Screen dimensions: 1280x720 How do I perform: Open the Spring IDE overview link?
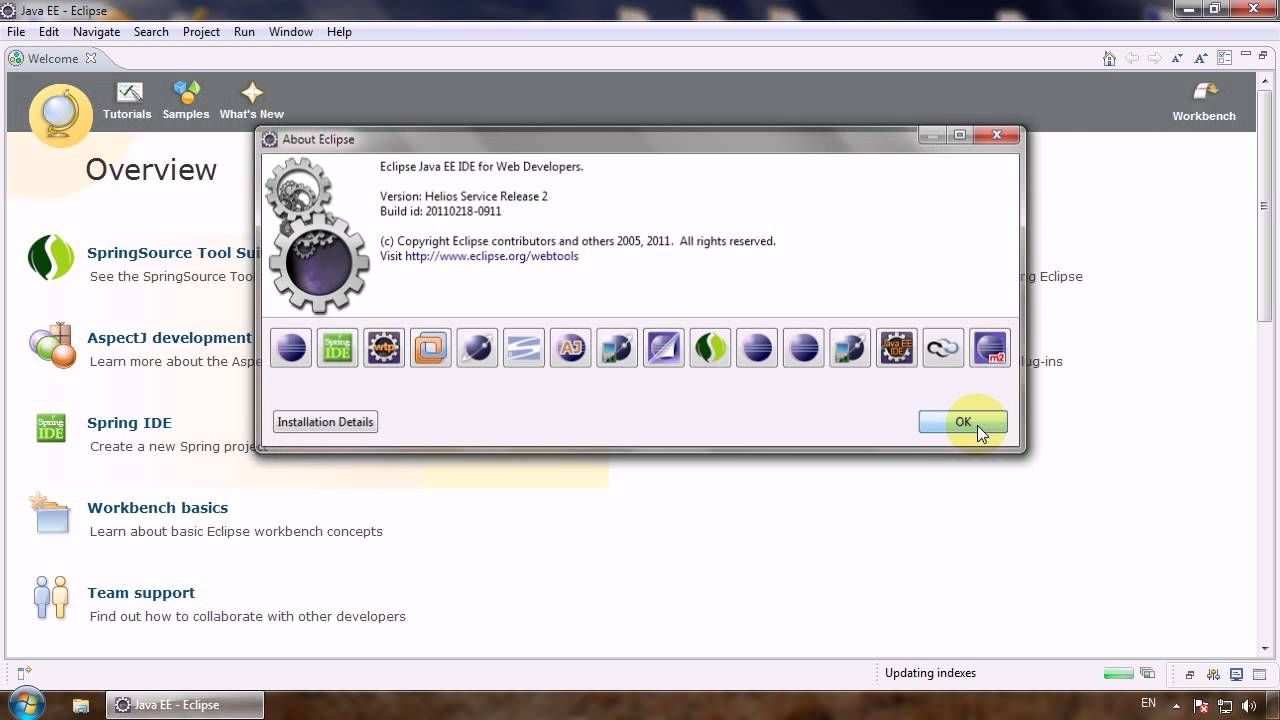tap(129, 423)
